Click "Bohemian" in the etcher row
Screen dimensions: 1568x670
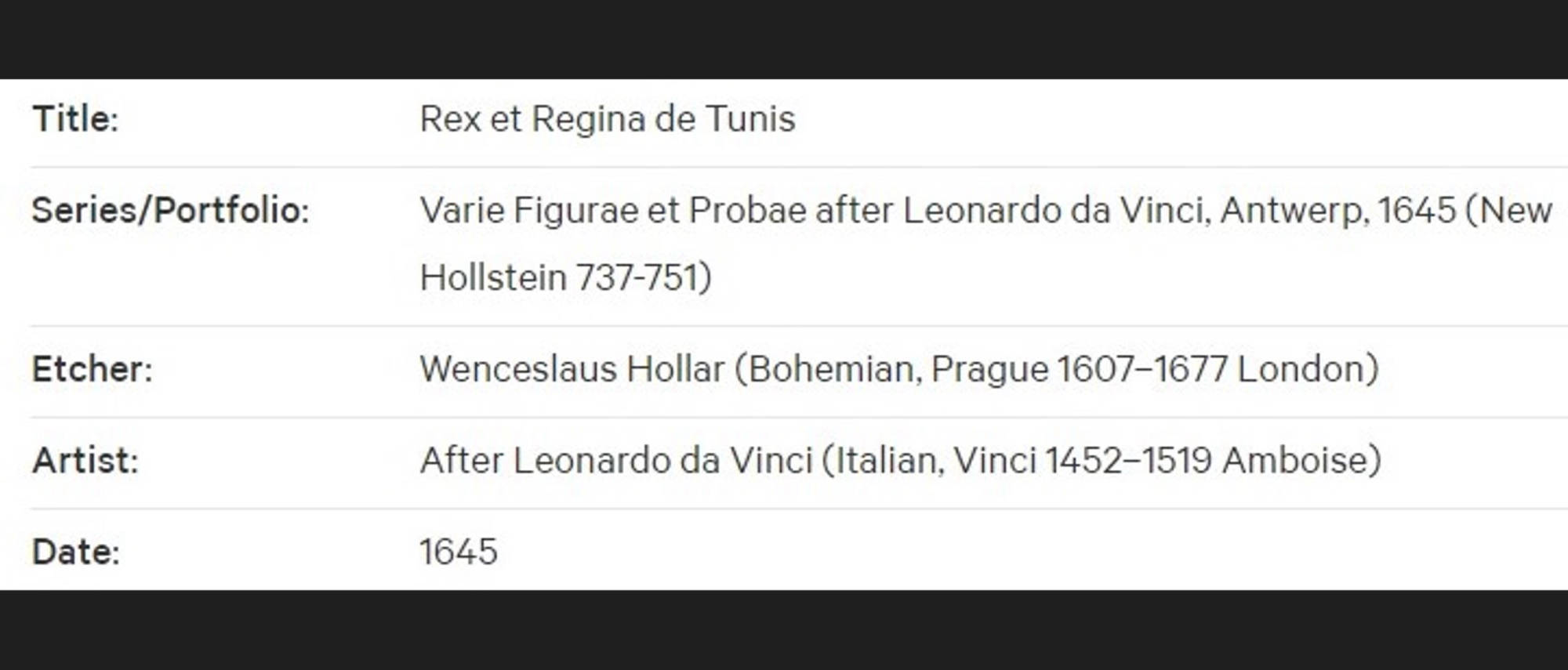834,370
